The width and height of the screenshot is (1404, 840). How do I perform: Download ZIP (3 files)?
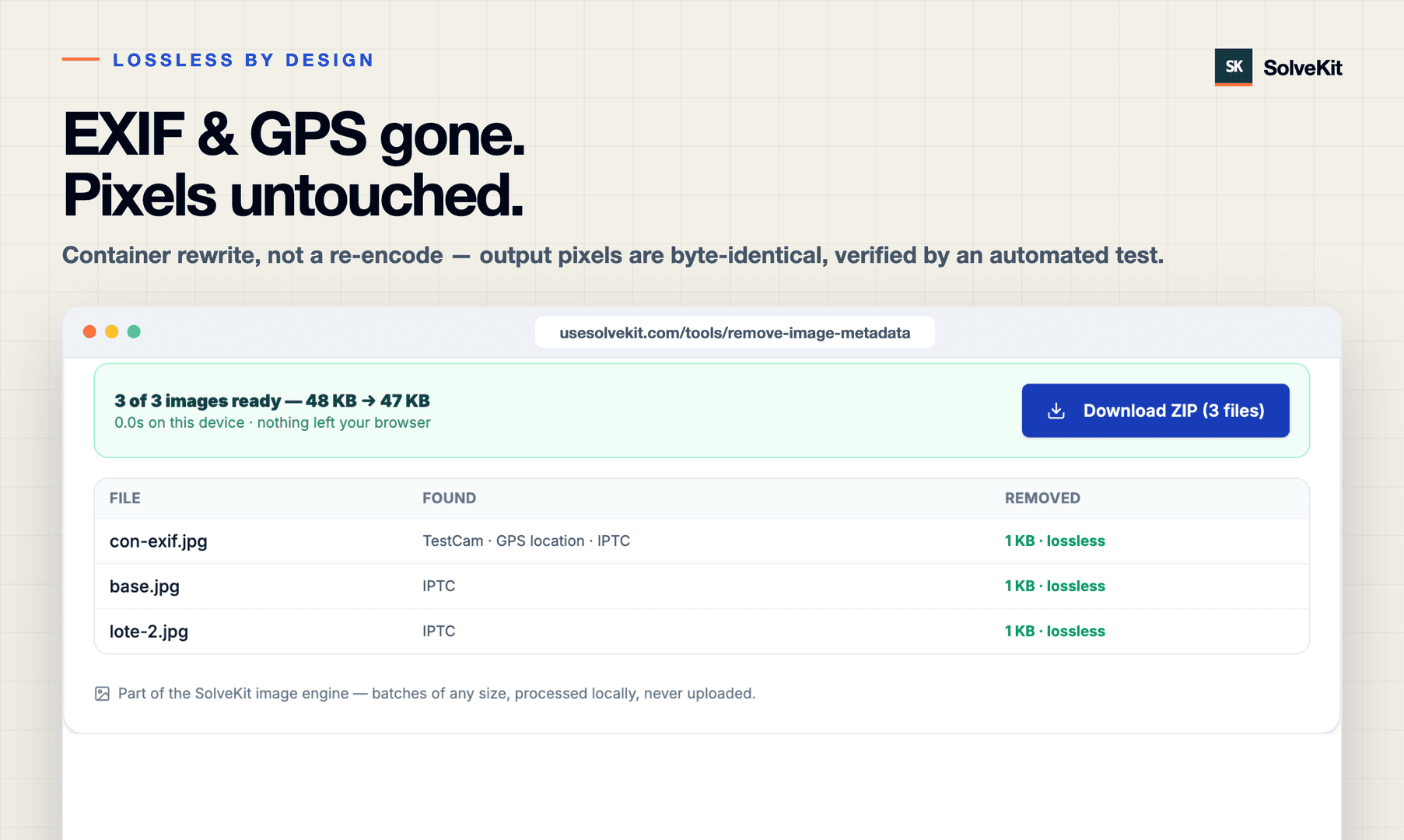1155,411
